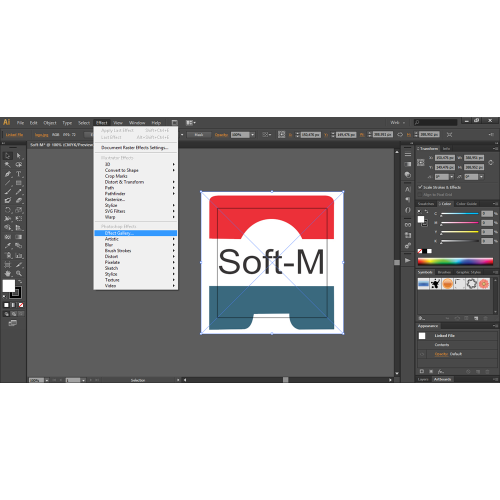
Task: Switch to the Swatches tab
Action: [x=426, y=204]
